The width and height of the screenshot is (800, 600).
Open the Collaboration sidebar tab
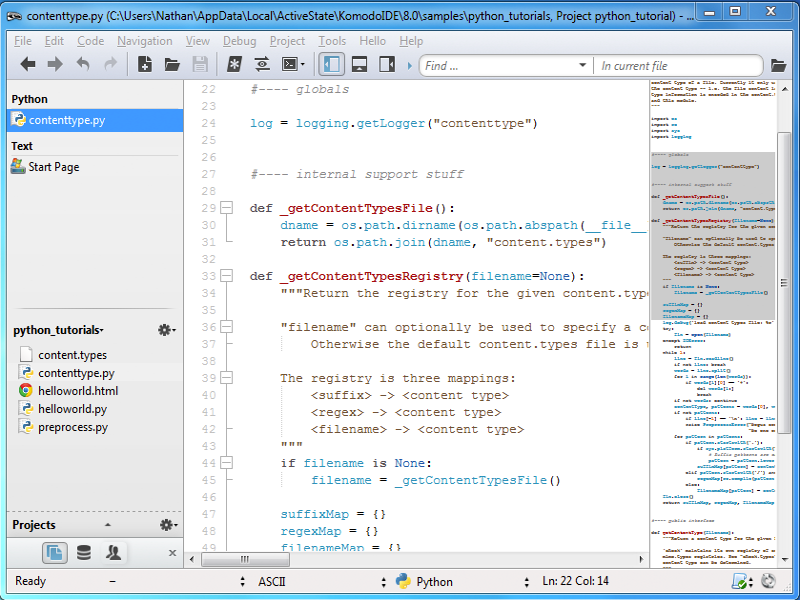tap(114, 552)
